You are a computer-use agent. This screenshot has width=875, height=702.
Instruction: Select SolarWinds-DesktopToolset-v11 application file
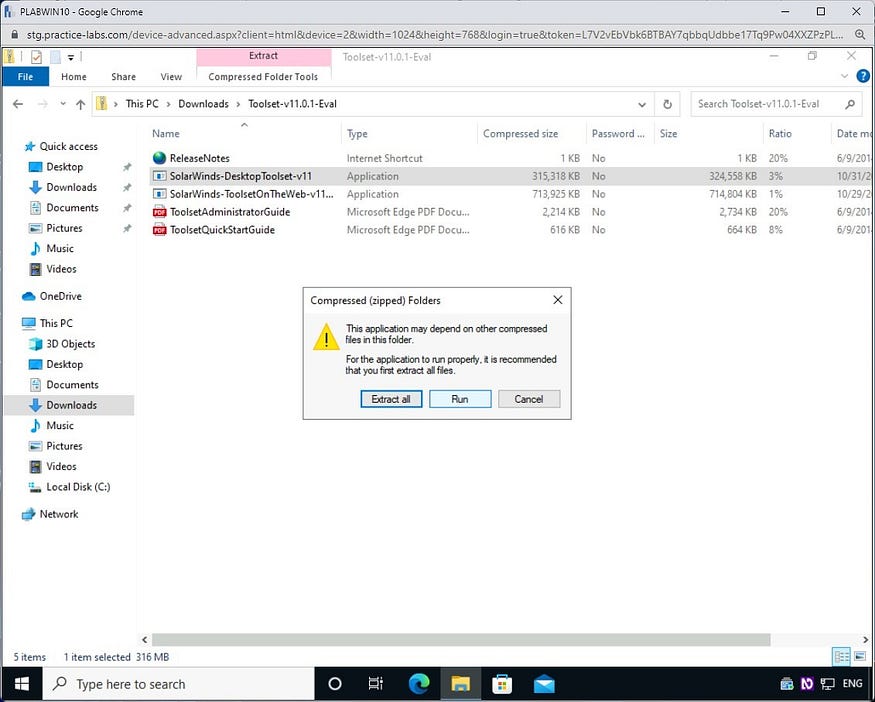click(x=241, y=176)
